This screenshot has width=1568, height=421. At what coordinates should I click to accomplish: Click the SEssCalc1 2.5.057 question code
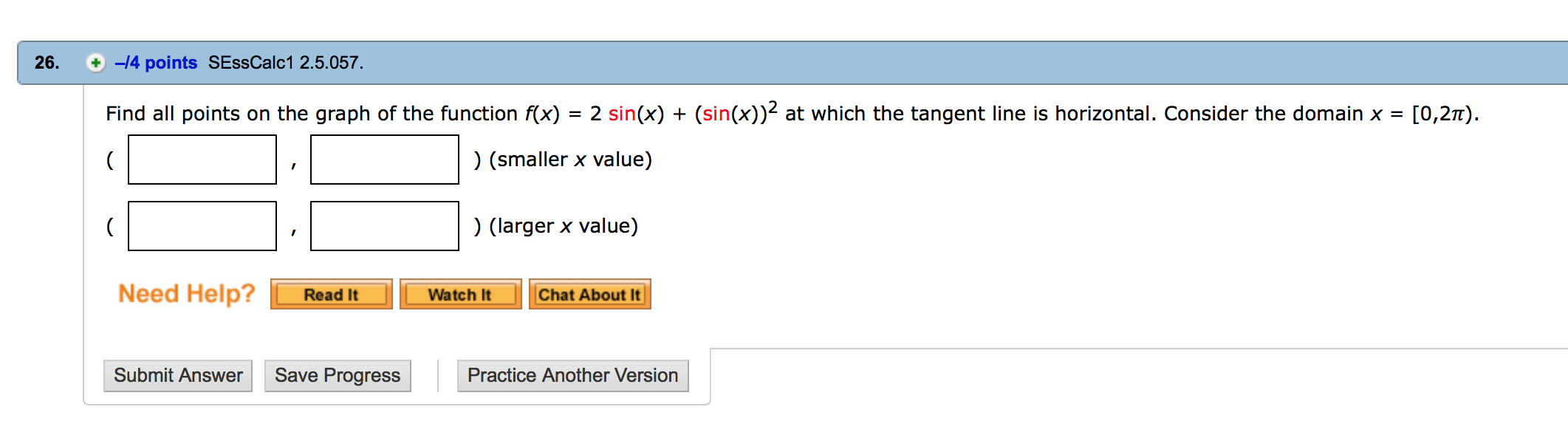285,63
